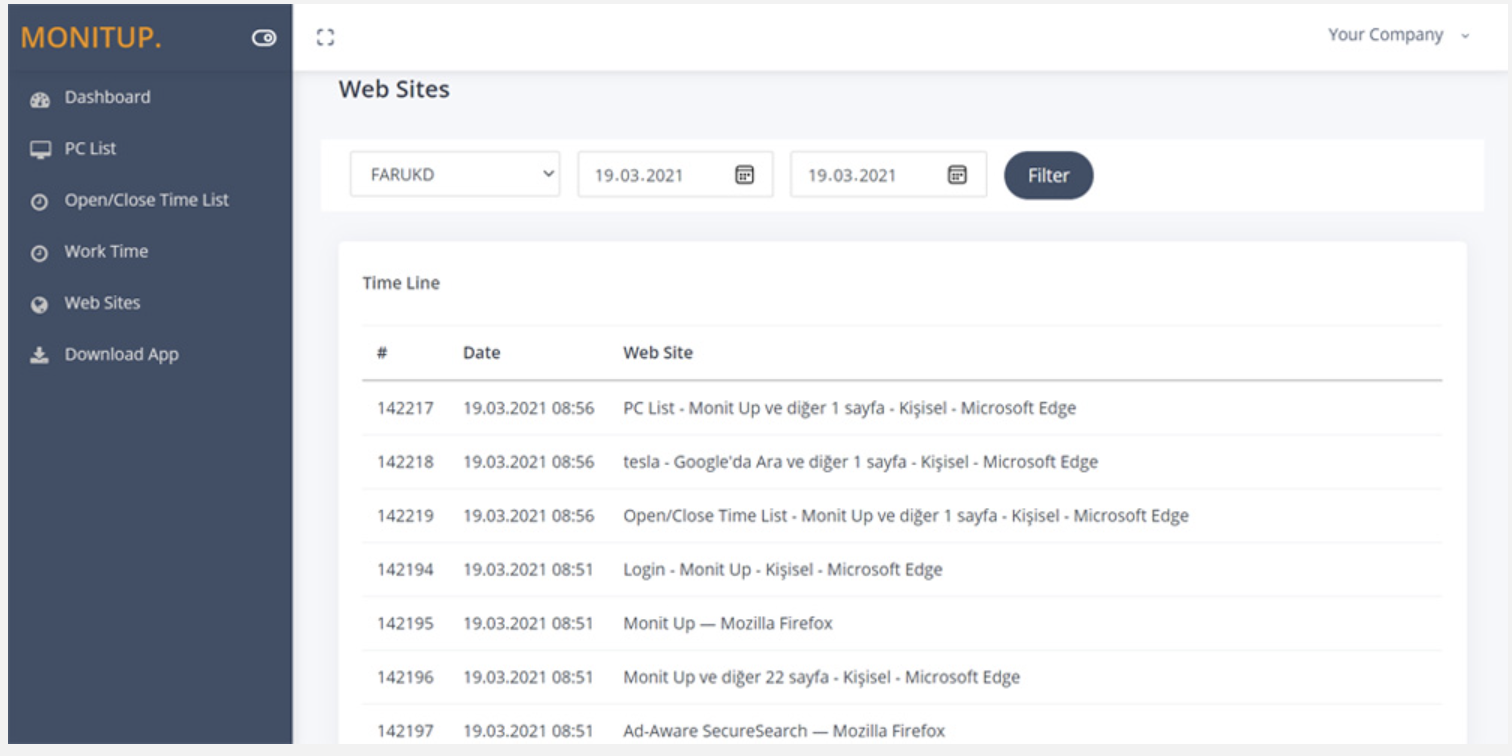The width and height of the screenshot is (1512, 756).
Task: Select the PC List monitor icon
Action: coord(40,148)
